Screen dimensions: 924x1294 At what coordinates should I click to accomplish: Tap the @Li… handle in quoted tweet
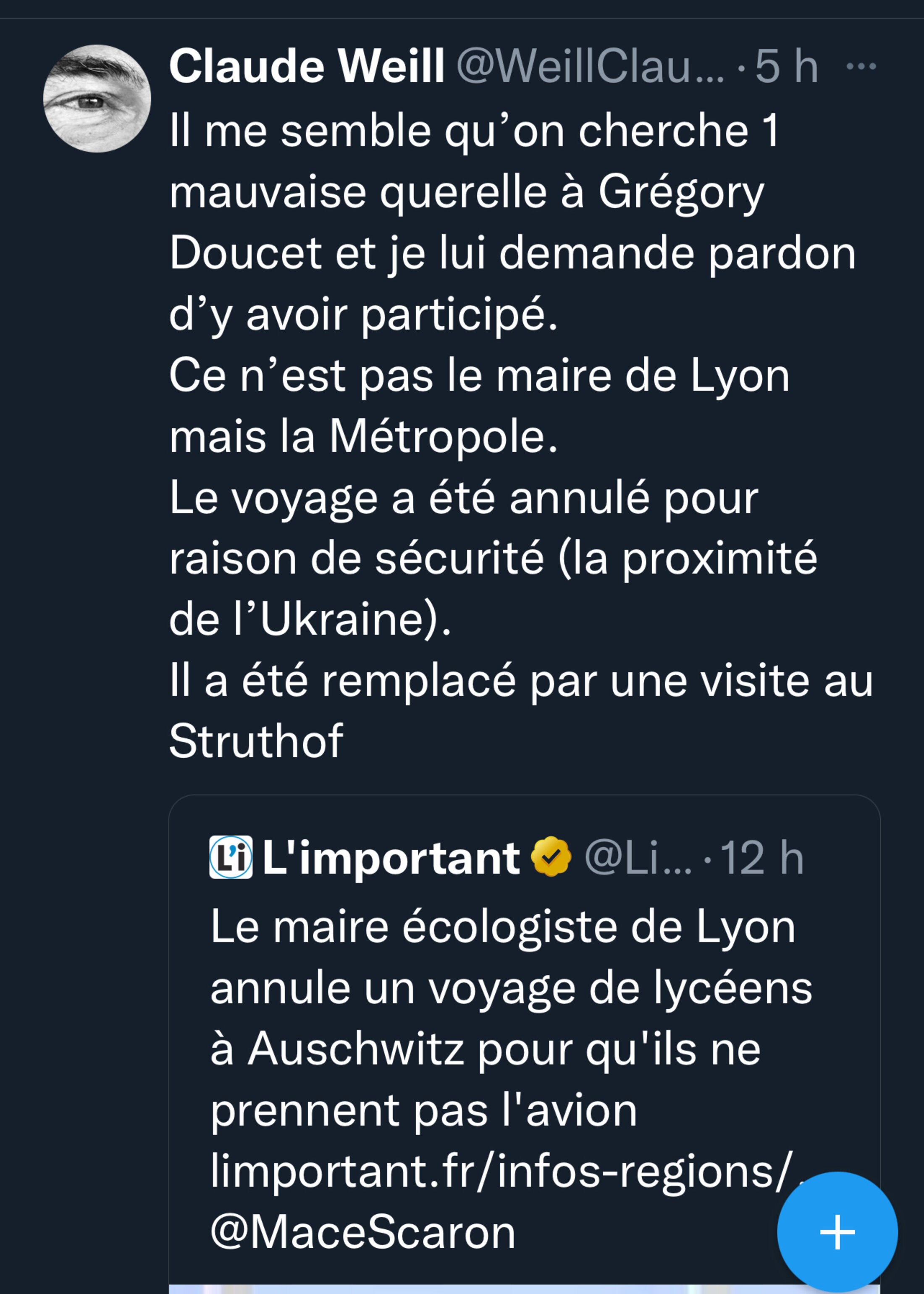point(638,857)
